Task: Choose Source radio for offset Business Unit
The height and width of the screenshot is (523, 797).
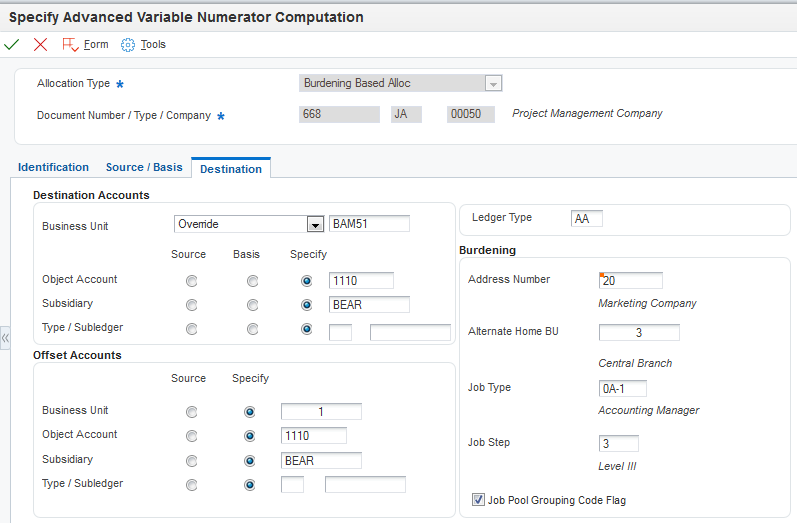Action: pos(191,412)
